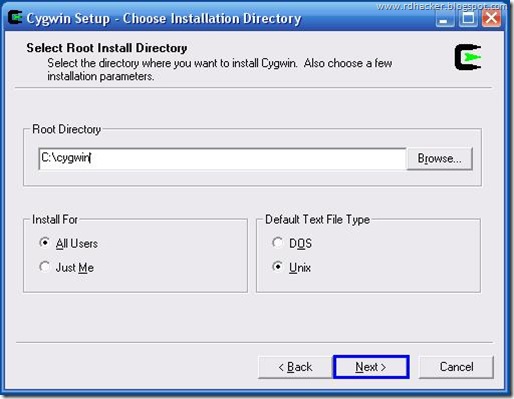Click the Browse... button
The height and width of the screenshot is (399, 514).
coord(439,159)
